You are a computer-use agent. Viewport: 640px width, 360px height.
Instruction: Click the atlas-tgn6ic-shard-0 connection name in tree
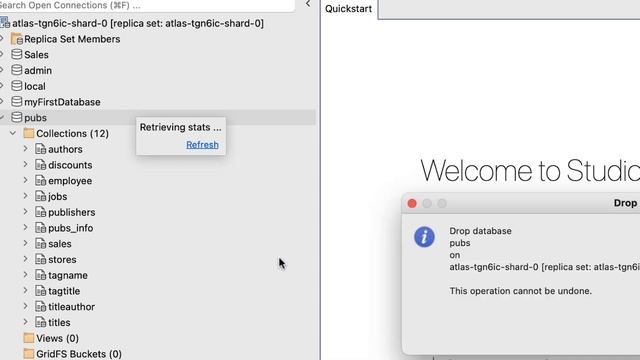[x=138, y=23]
